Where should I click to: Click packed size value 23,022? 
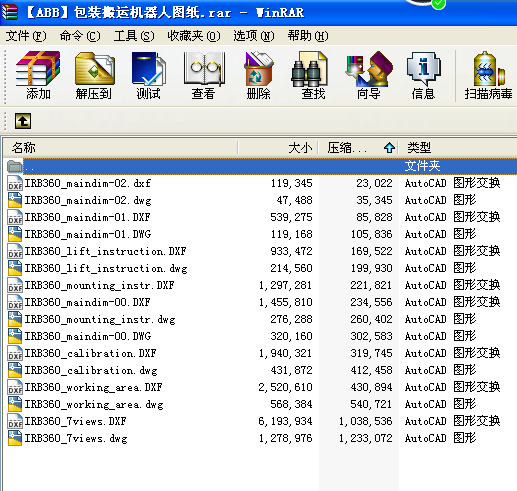pyautogui.click(x=374, y=183)
